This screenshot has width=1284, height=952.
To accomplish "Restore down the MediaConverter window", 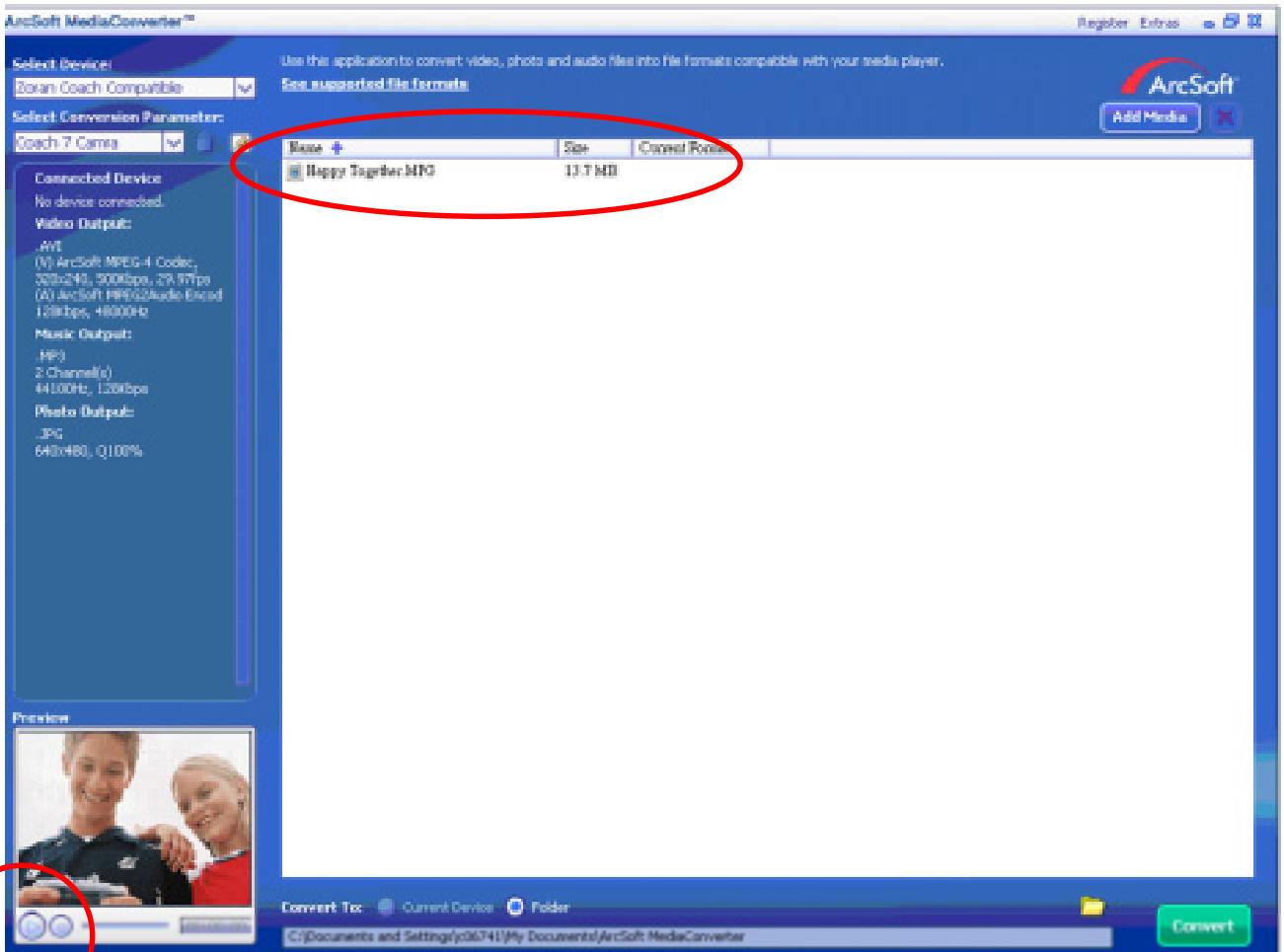I will 1230,21.
